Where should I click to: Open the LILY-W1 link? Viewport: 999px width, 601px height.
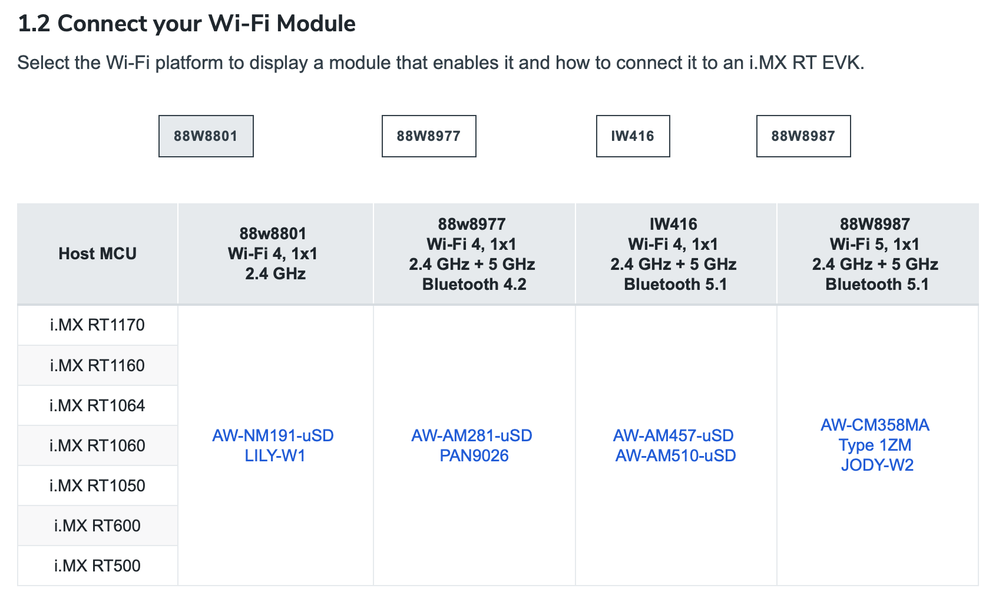(x=273, y=456)
